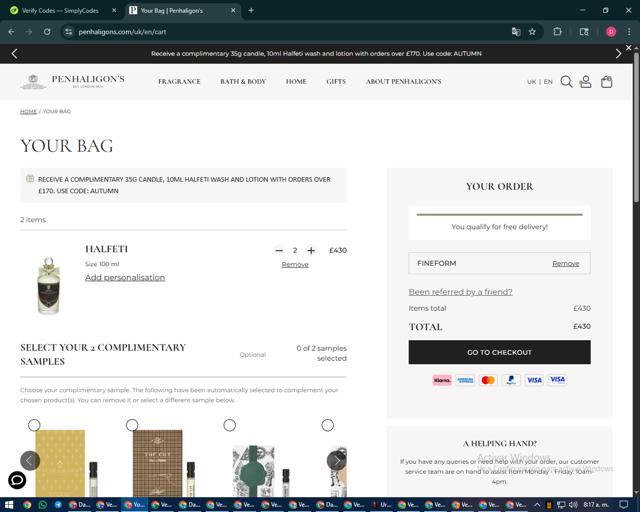
Task: Open the translate page icon
Action: click(516, 31)
